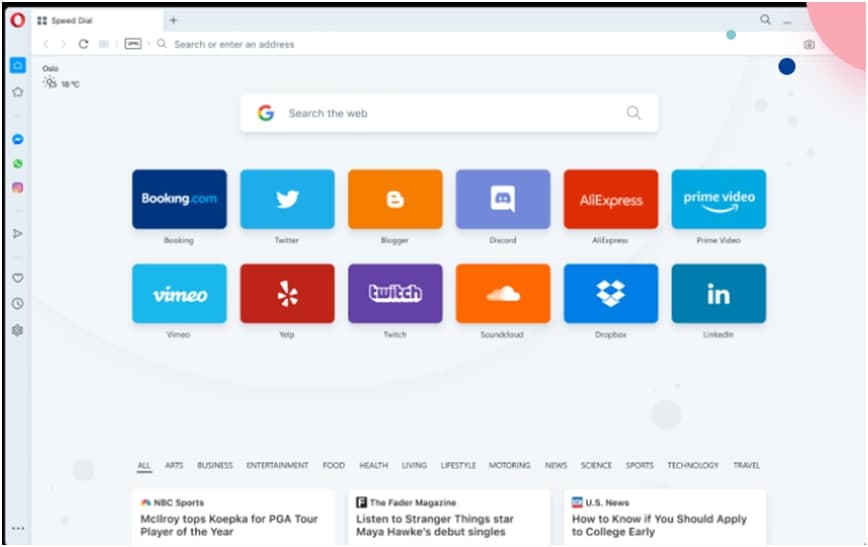Select the SPORTS news category
868x547 pixels.
(x=639, y=465)
